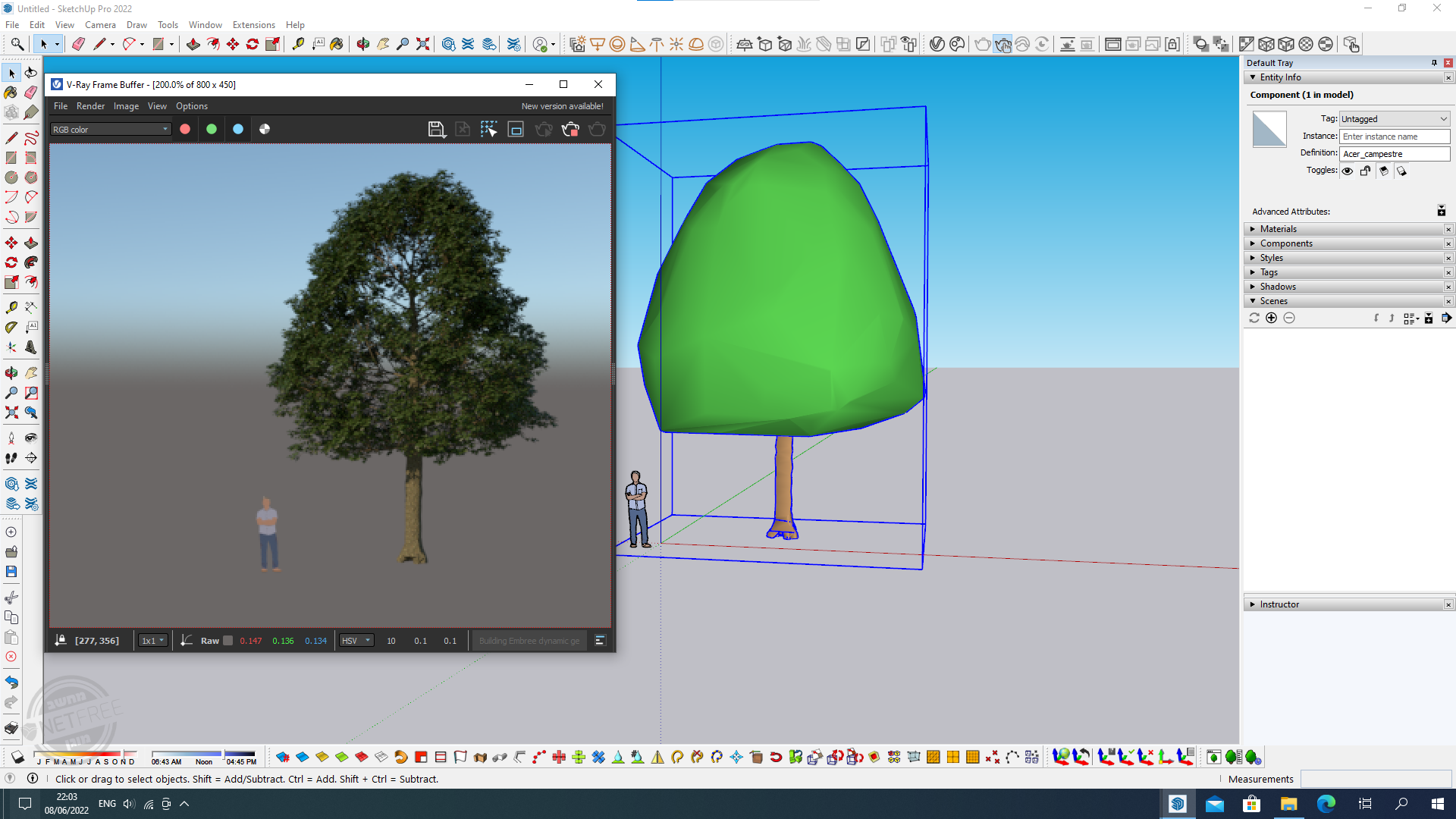Toggle component visibility eye icon
Viewport: 1456px width, 819px height.
[x=1347, y=171]
